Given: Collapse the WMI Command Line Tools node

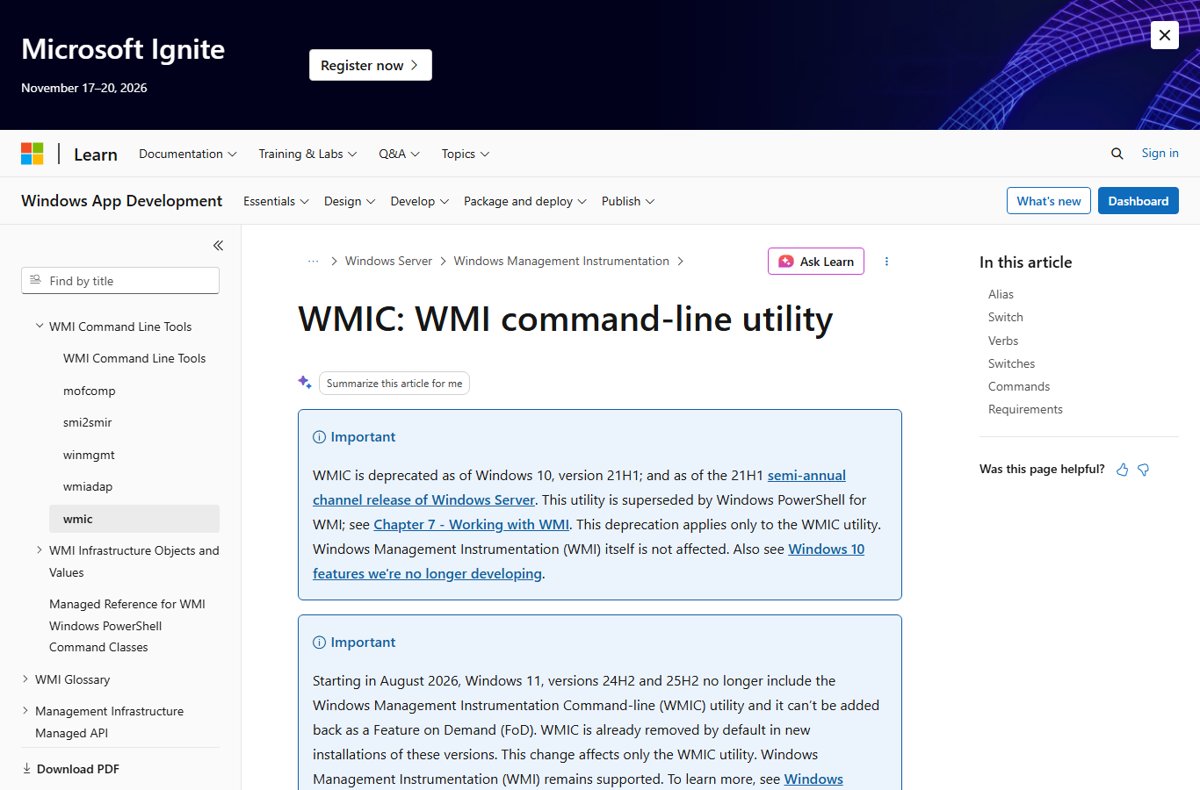Looking at the screenshot, I should click(120, 327).
